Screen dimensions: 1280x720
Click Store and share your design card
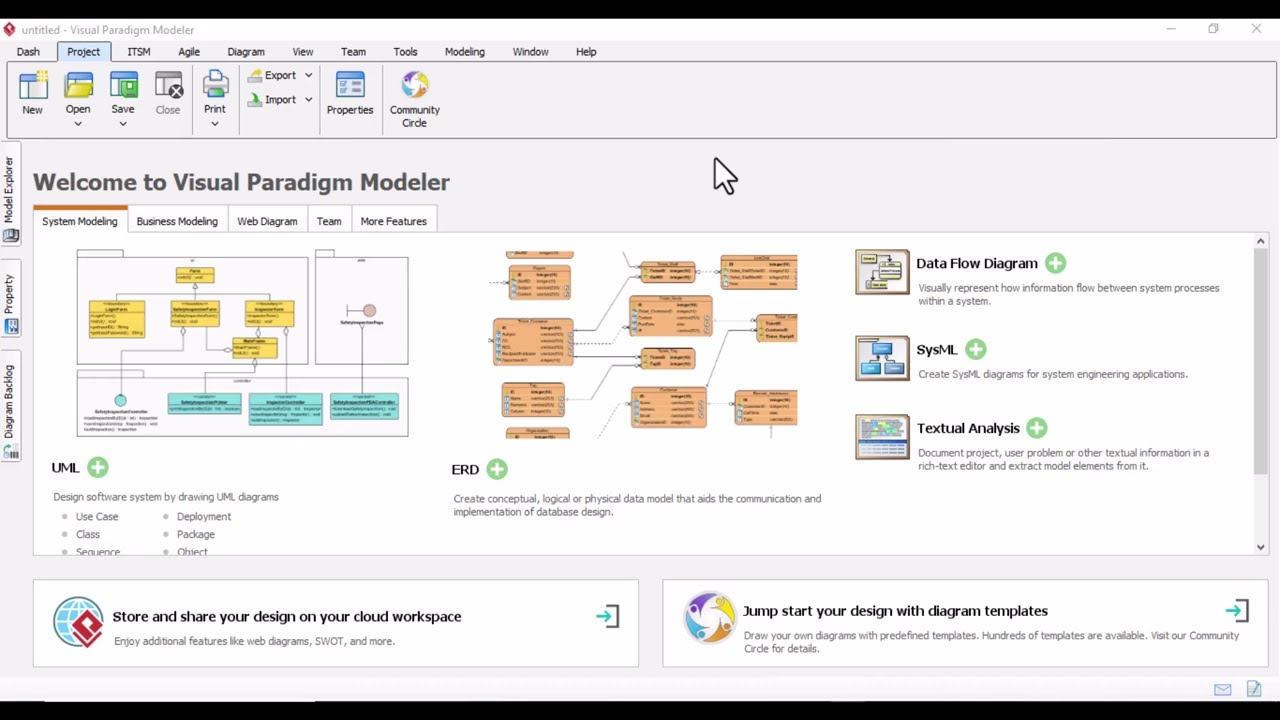[x=336, y=623]
